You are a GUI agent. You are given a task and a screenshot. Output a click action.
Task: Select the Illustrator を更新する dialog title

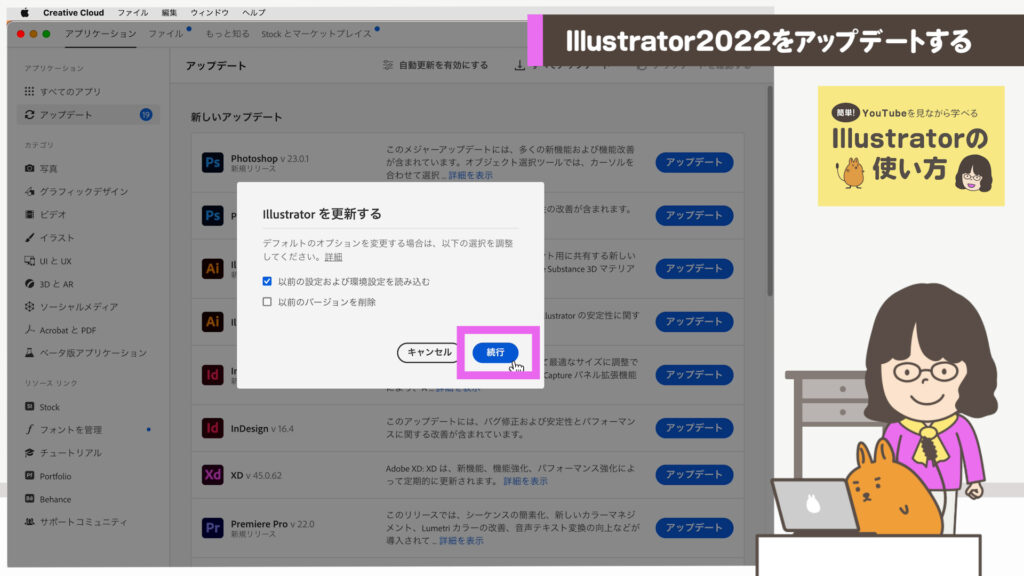pos(322,214)
